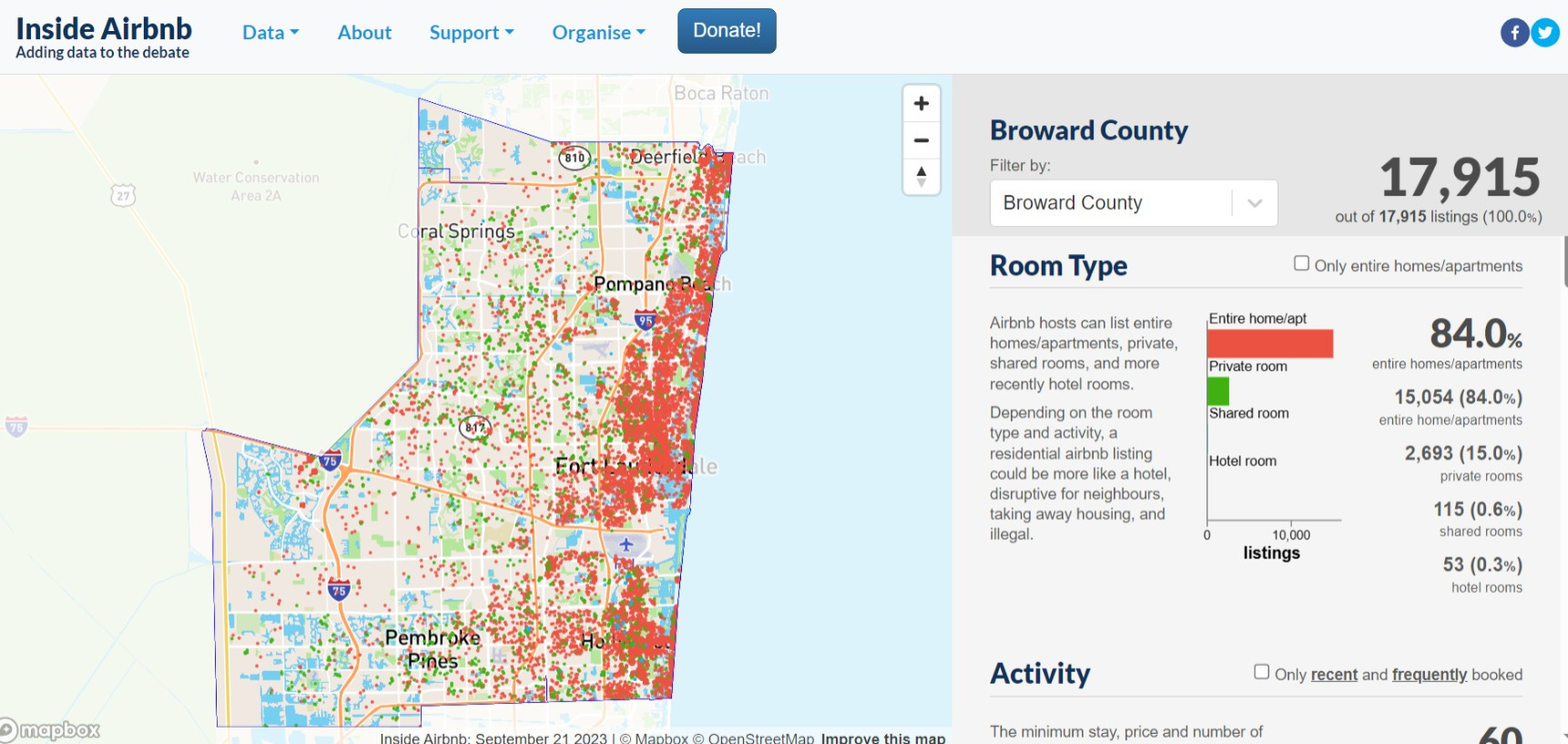Click Route 27 shield on map
Screen dimensions: 1568x744
pyautogui.click(x=123, y=195)
